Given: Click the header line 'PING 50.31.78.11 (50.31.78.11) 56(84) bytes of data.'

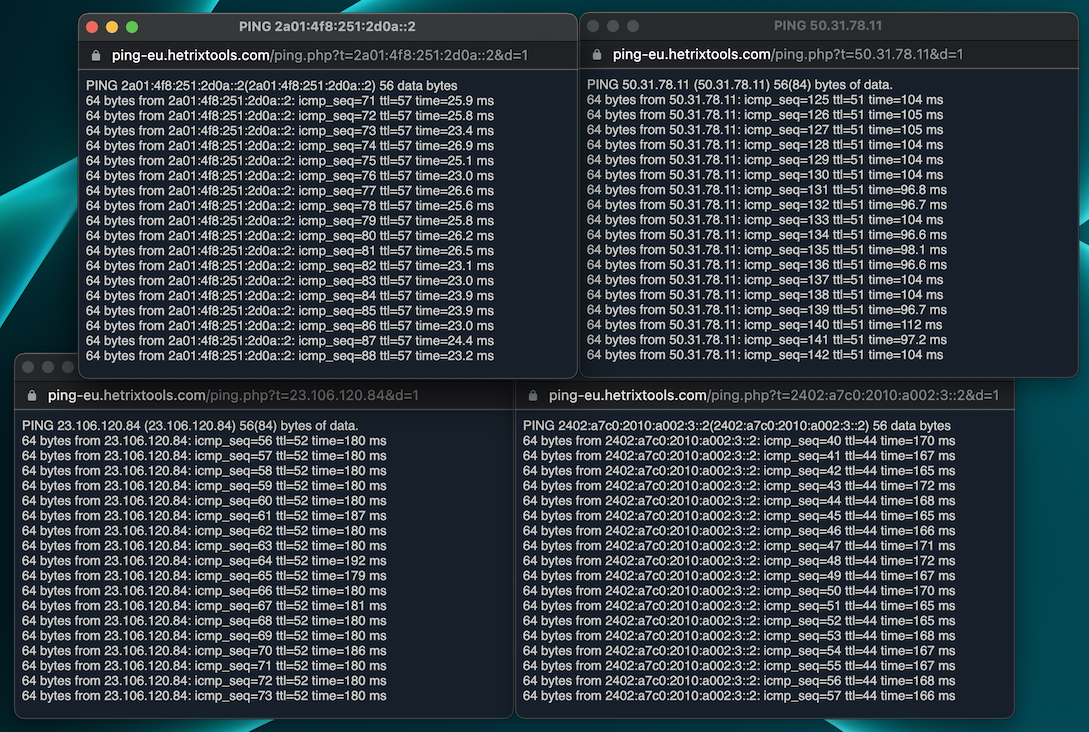Looking at the screenshot, I should point(740,85).
